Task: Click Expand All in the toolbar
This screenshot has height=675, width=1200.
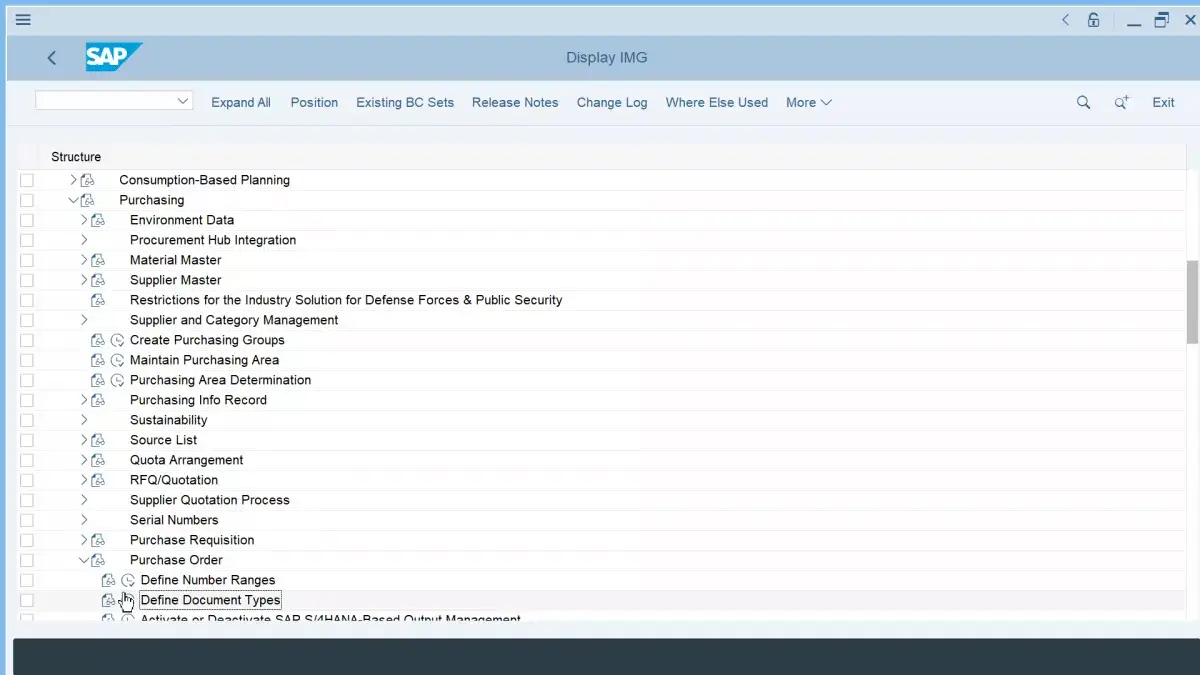Action: click(241, 102)
